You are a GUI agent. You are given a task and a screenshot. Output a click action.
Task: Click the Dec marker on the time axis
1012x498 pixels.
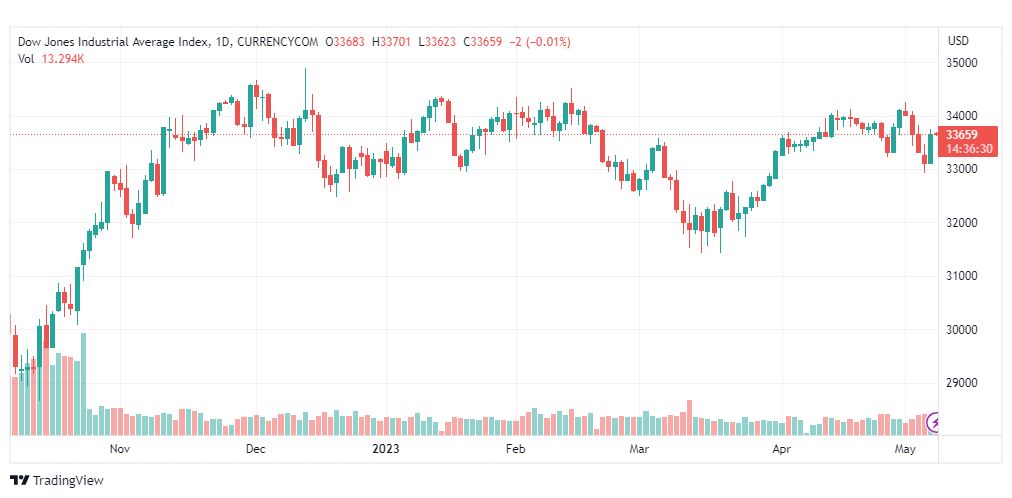(x=256, y=448)
